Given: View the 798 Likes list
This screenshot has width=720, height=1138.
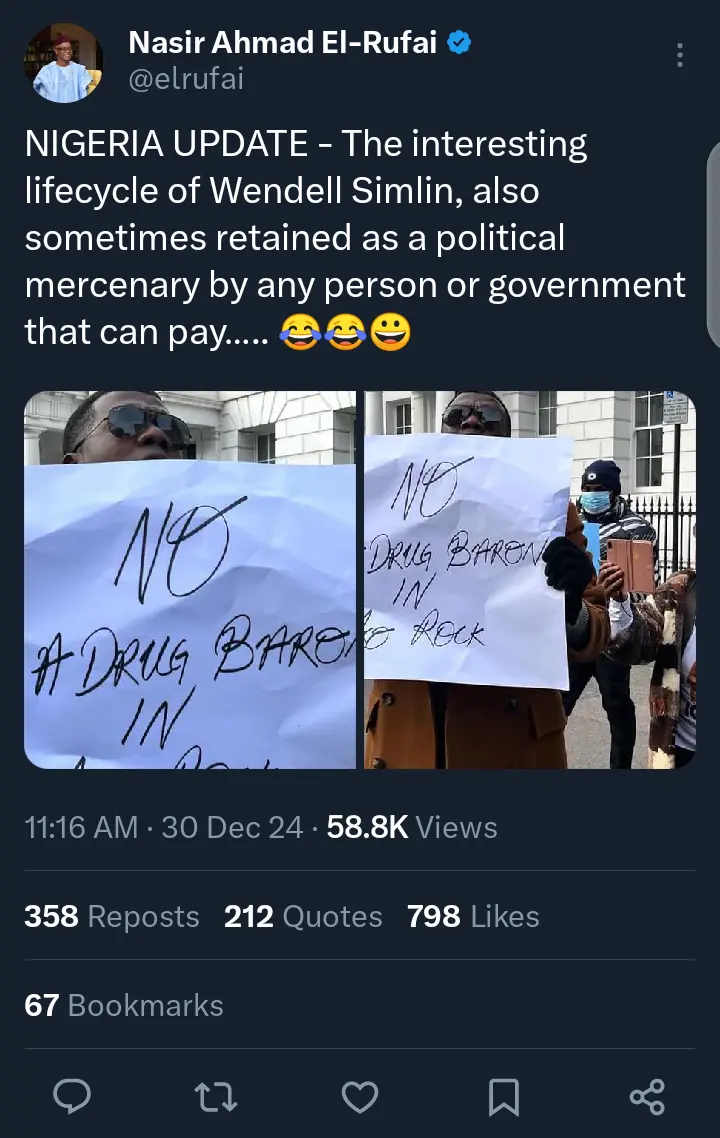Looking at the screenshot, I should click(473, 916).
